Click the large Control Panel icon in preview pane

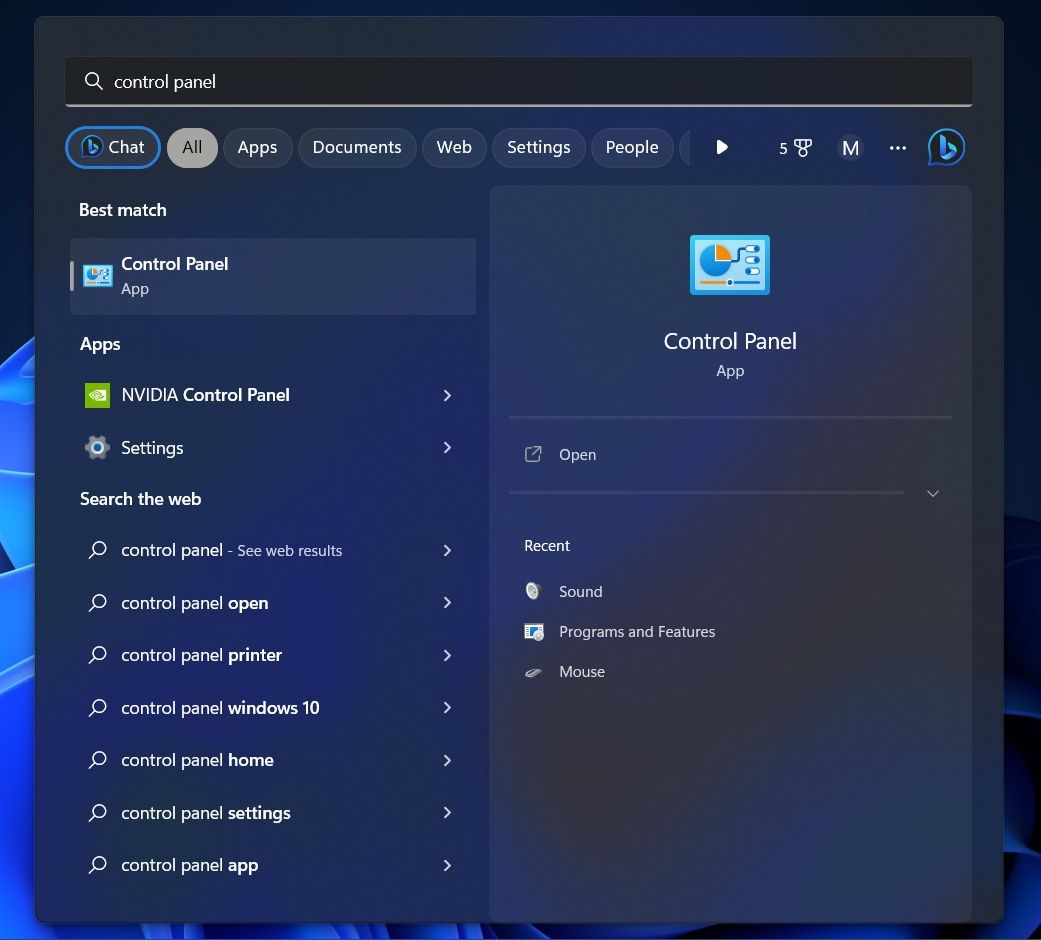[x=730, y=264]
